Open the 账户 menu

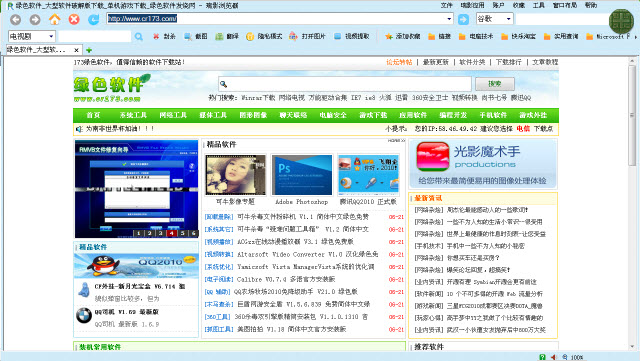(498, 5)
